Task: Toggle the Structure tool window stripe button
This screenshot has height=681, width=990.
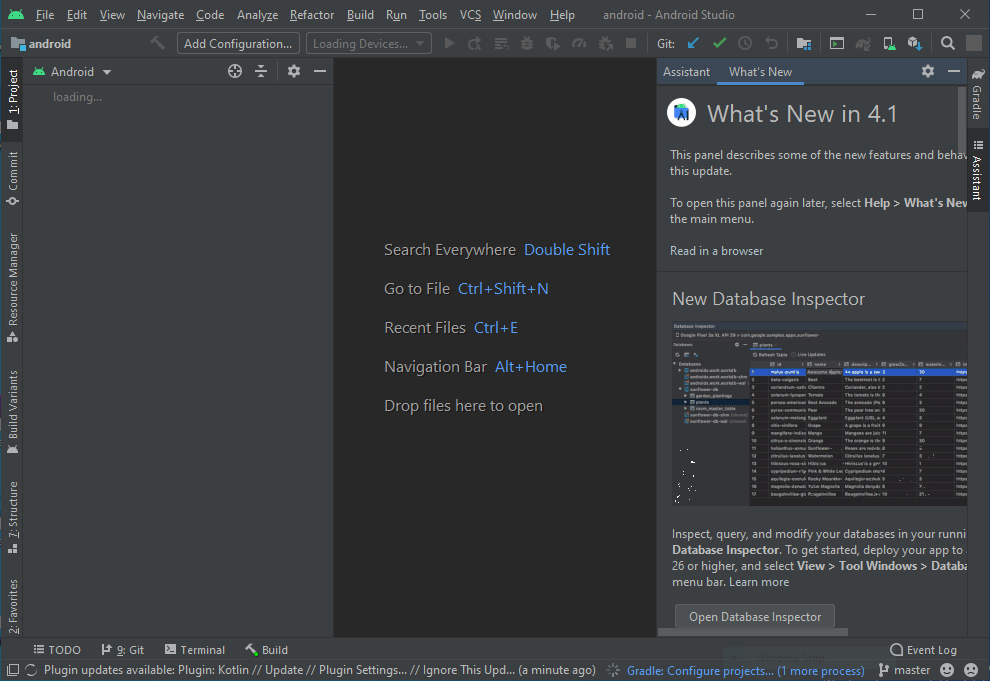Action: click(x=13, y=518)
